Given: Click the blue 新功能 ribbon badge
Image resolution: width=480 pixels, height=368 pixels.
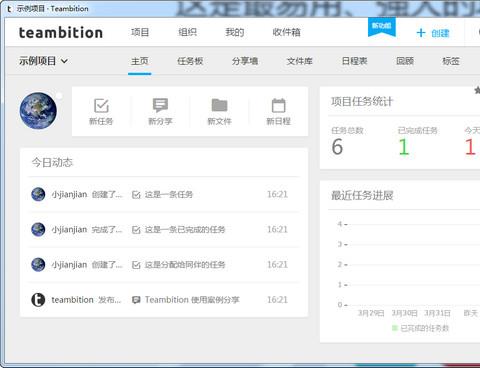Looking at the screenshot, I should coord(382,27).
